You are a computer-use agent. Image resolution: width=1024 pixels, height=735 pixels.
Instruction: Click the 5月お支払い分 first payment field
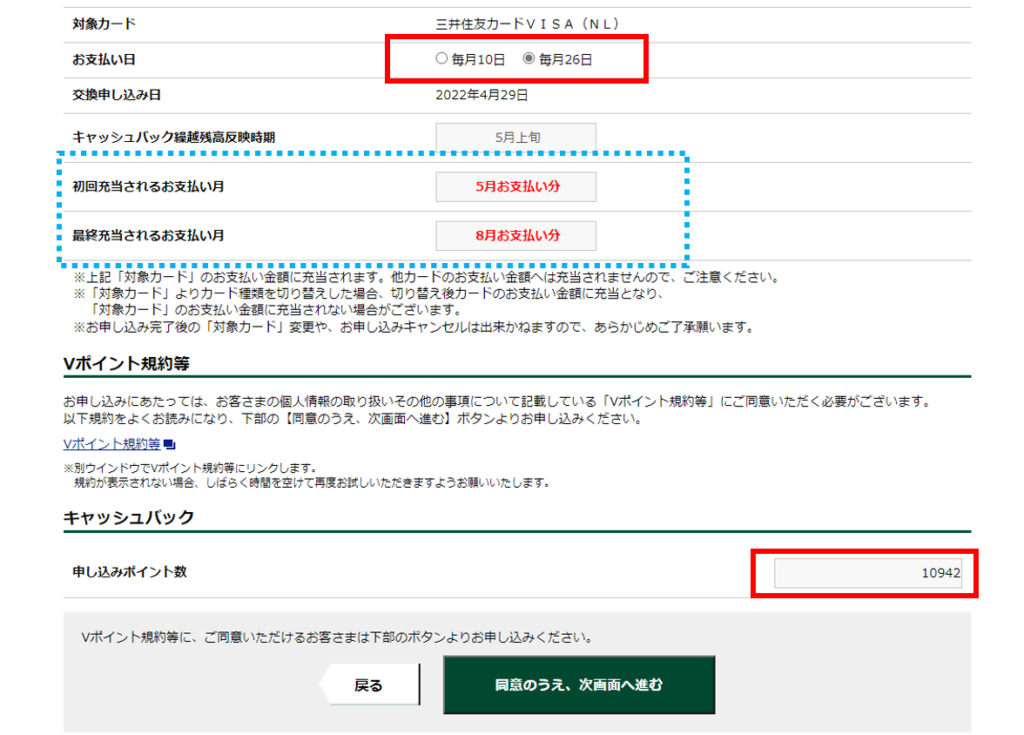tap(516, 187)
